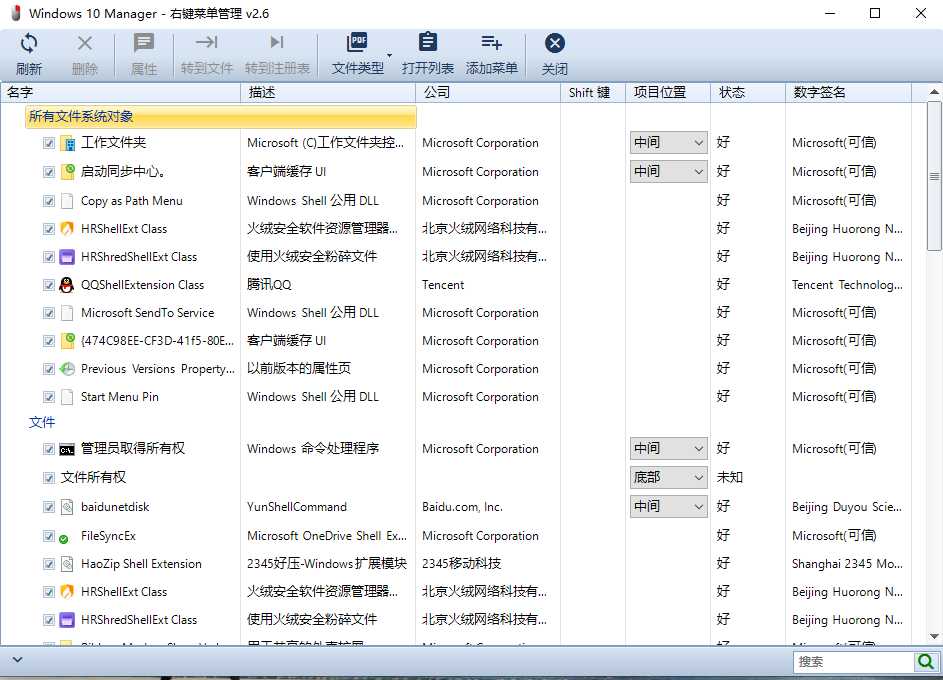This screenshot has height=680, width=943.
Task: Click the QQ penguin icon
Action: click(x=67, y=285)
